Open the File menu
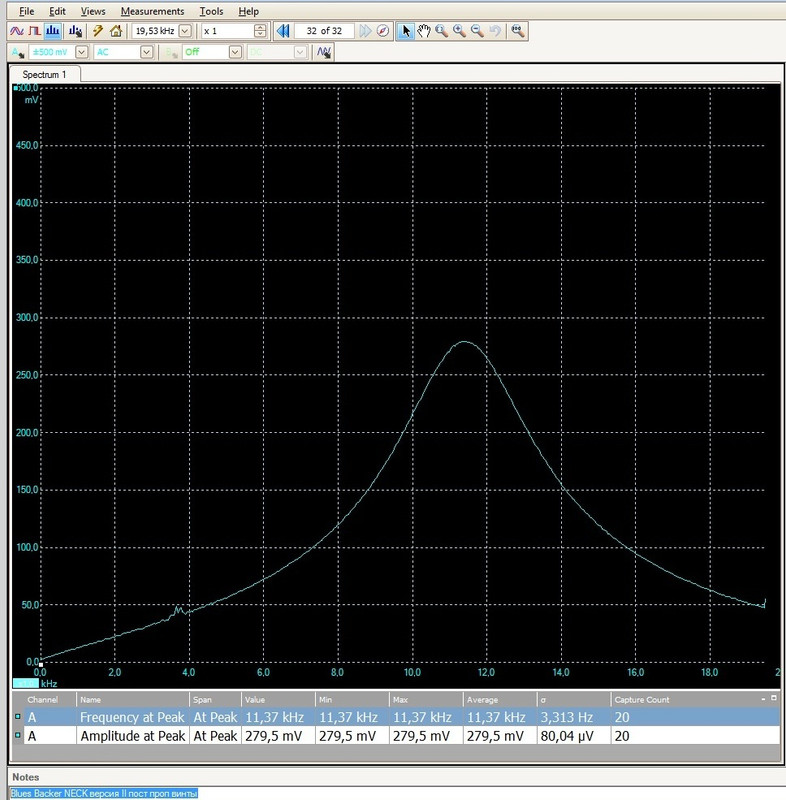This screenshot has height=800, width=786. pos(27,11)
